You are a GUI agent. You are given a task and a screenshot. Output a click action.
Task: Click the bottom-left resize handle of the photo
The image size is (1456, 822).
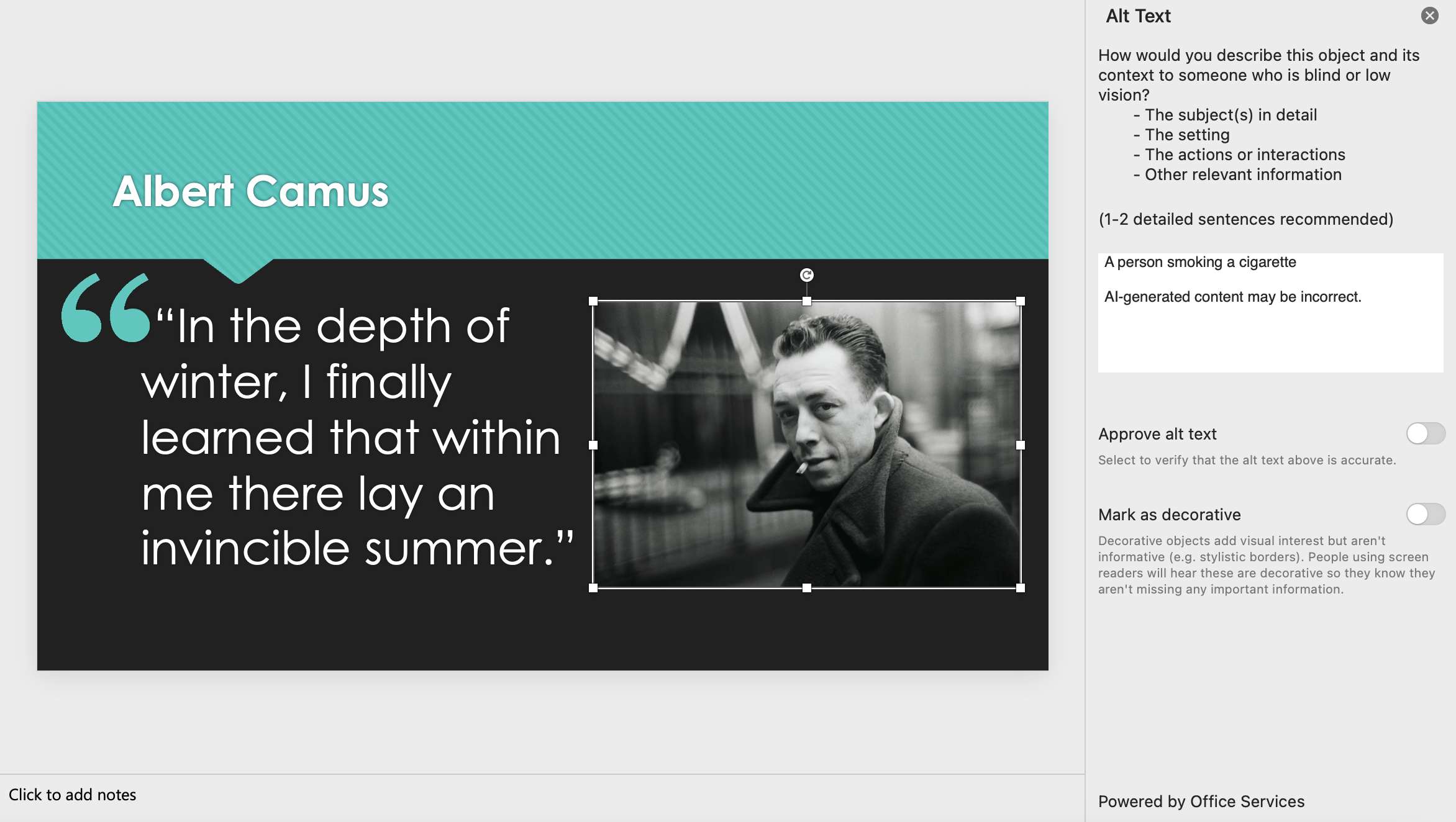click(x=593, y=588)
